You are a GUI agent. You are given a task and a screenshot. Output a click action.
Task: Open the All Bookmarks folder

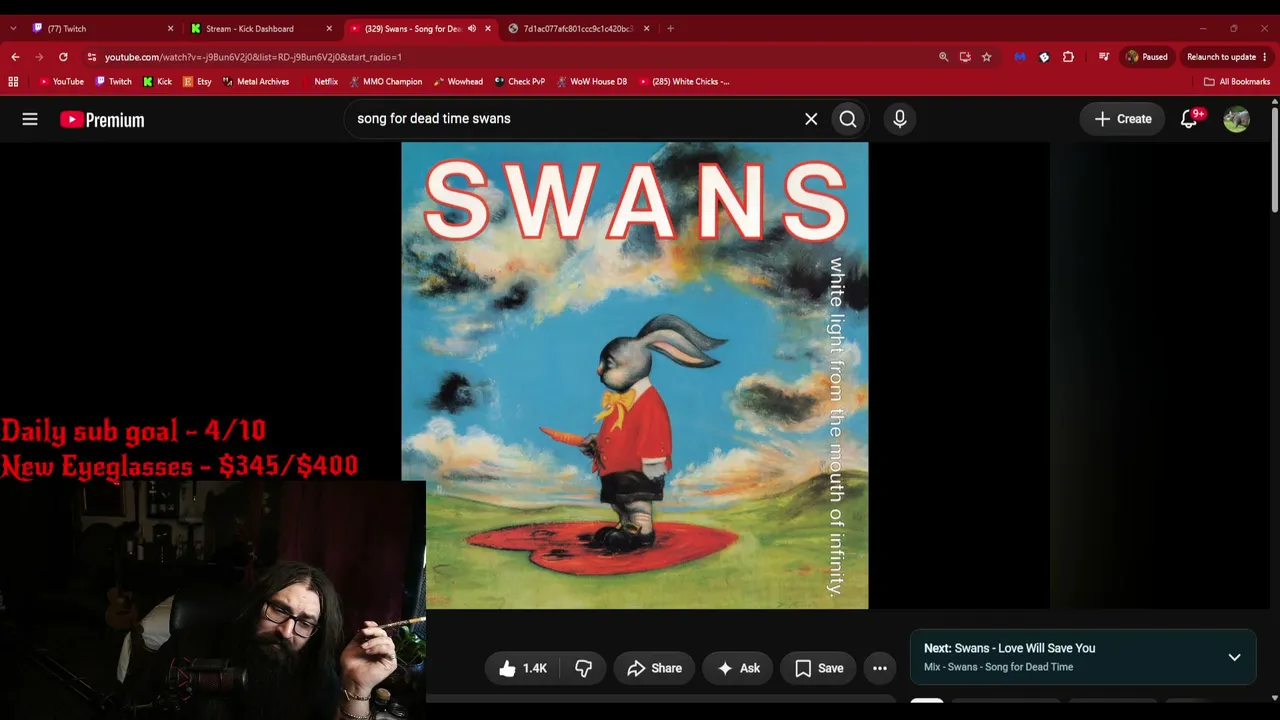[1237, 82]
